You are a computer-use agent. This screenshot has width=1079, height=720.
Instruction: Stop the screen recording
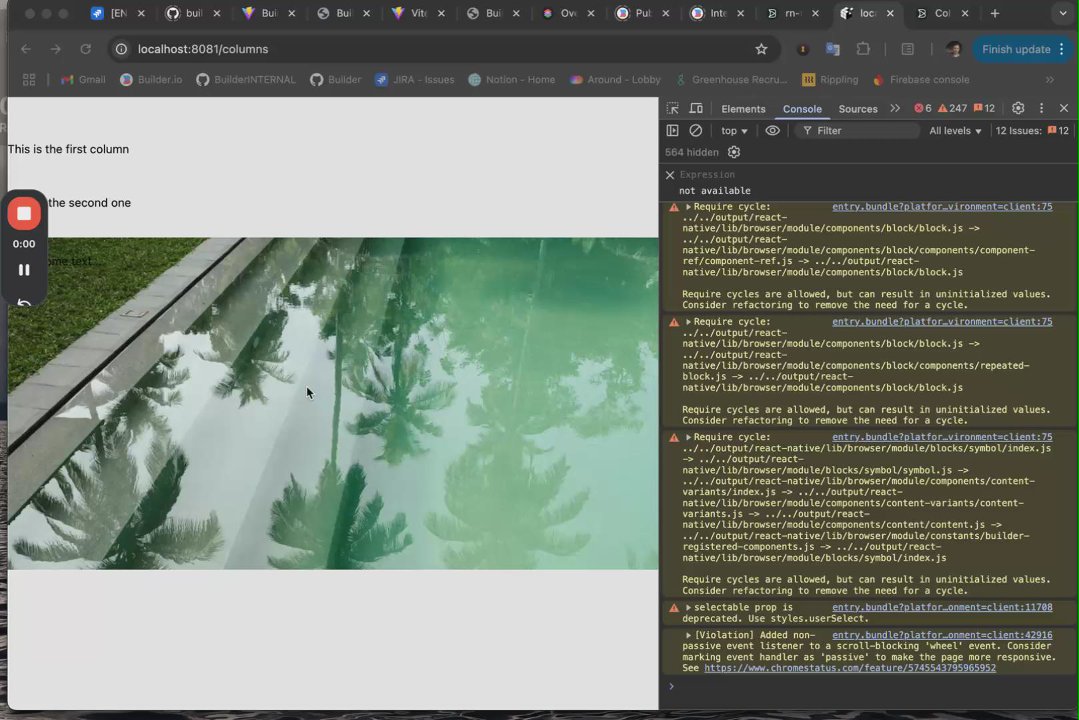click(x=24, y=214)
